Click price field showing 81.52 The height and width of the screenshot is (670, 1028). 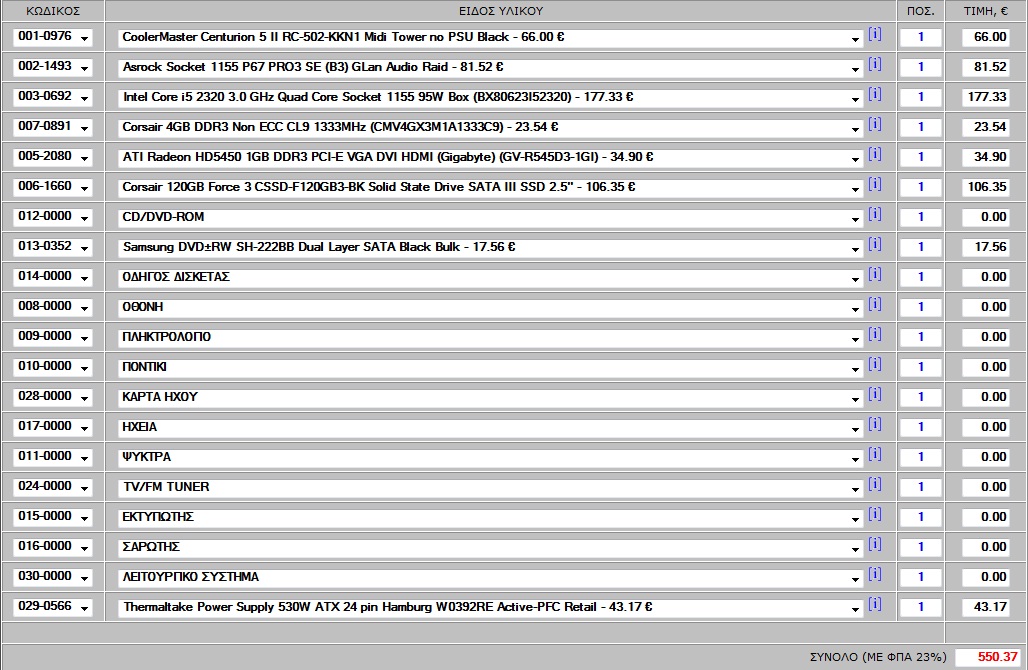tap(985, 67)
